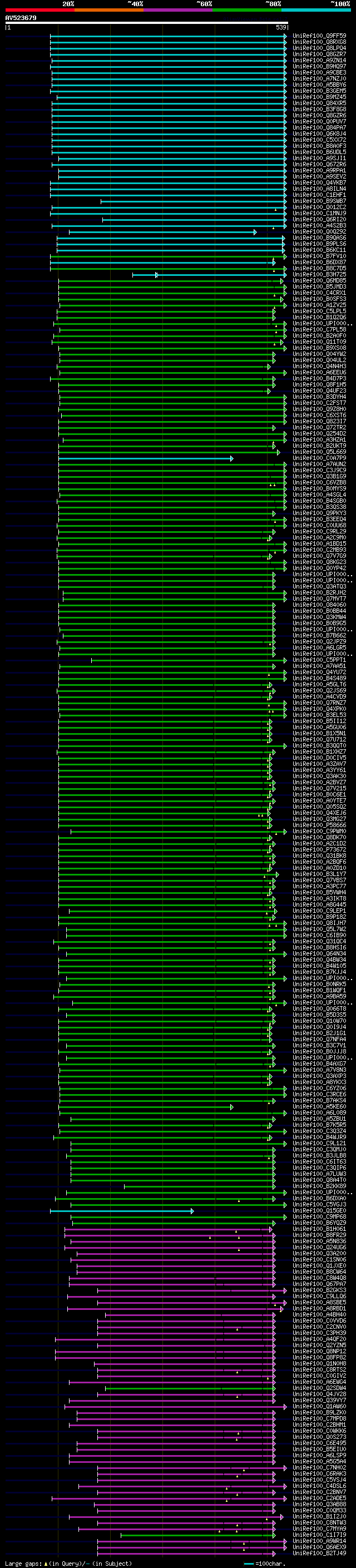The image size is (356, 1568).
Task: Open hit UniRef100_A9ZN14
Action: pos(319,60)
